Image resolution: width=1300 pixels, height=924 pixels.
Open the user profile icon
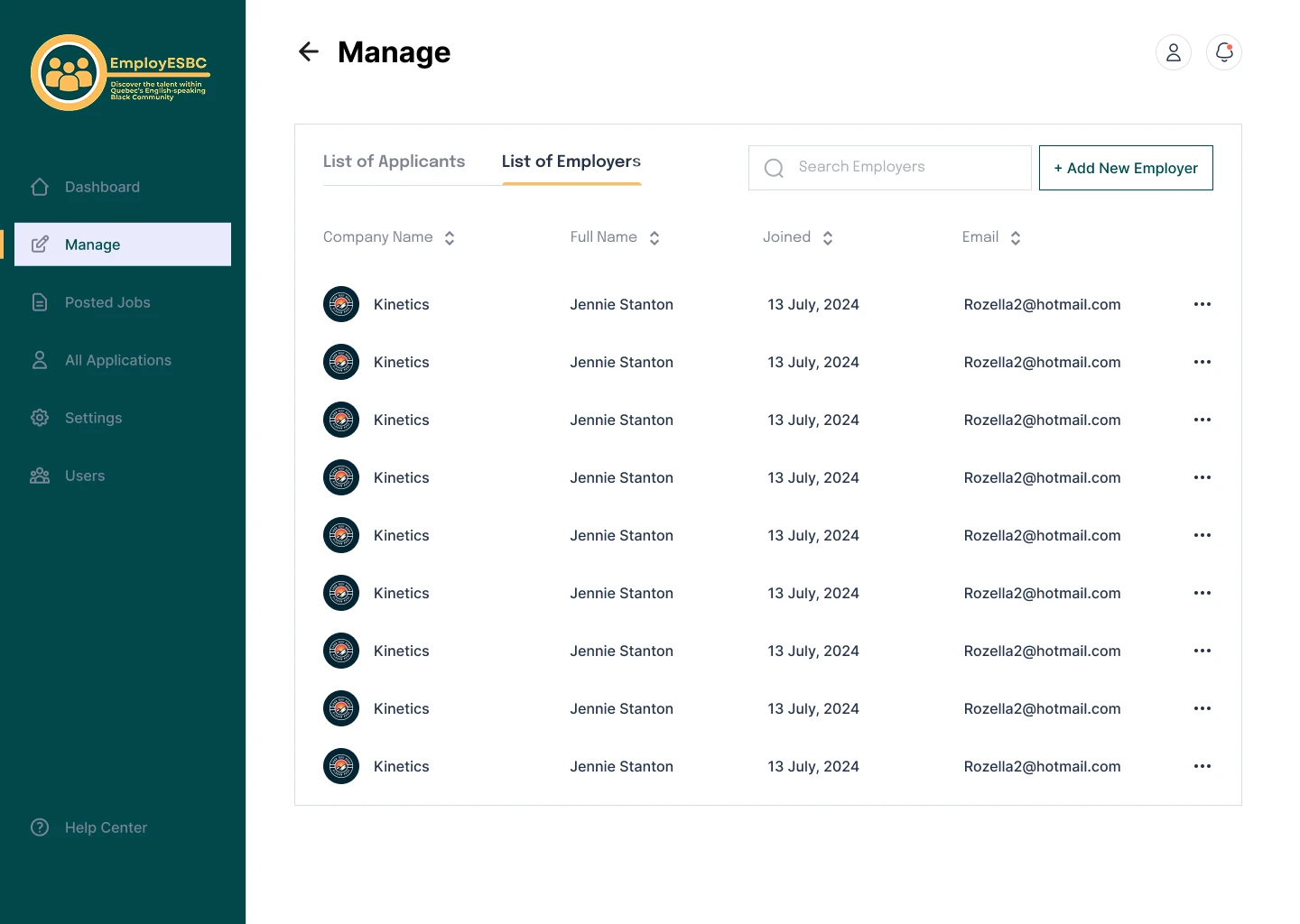click(1173, 52)
